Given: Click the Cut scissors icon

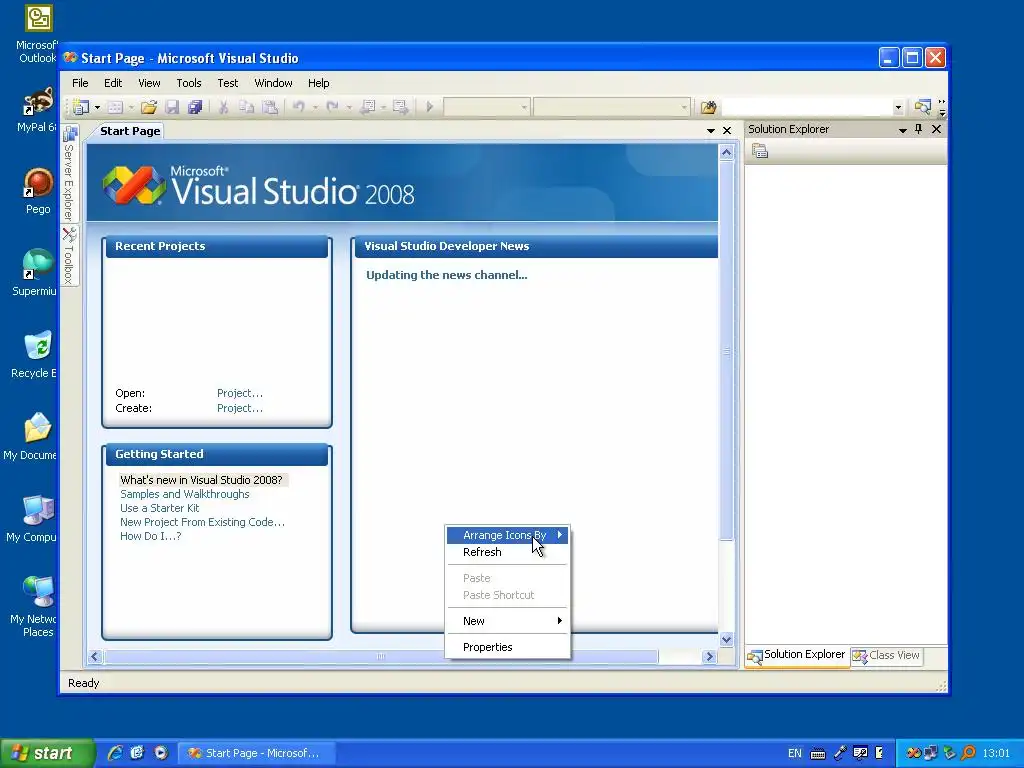Looking at the screenshot, I should point(223,107).
